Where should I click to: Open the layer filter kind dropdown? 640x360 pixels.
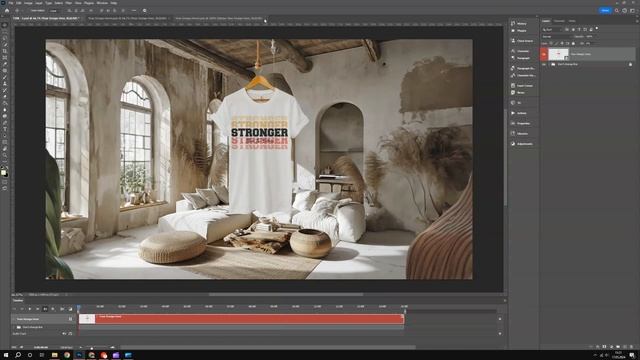(552, 29)
